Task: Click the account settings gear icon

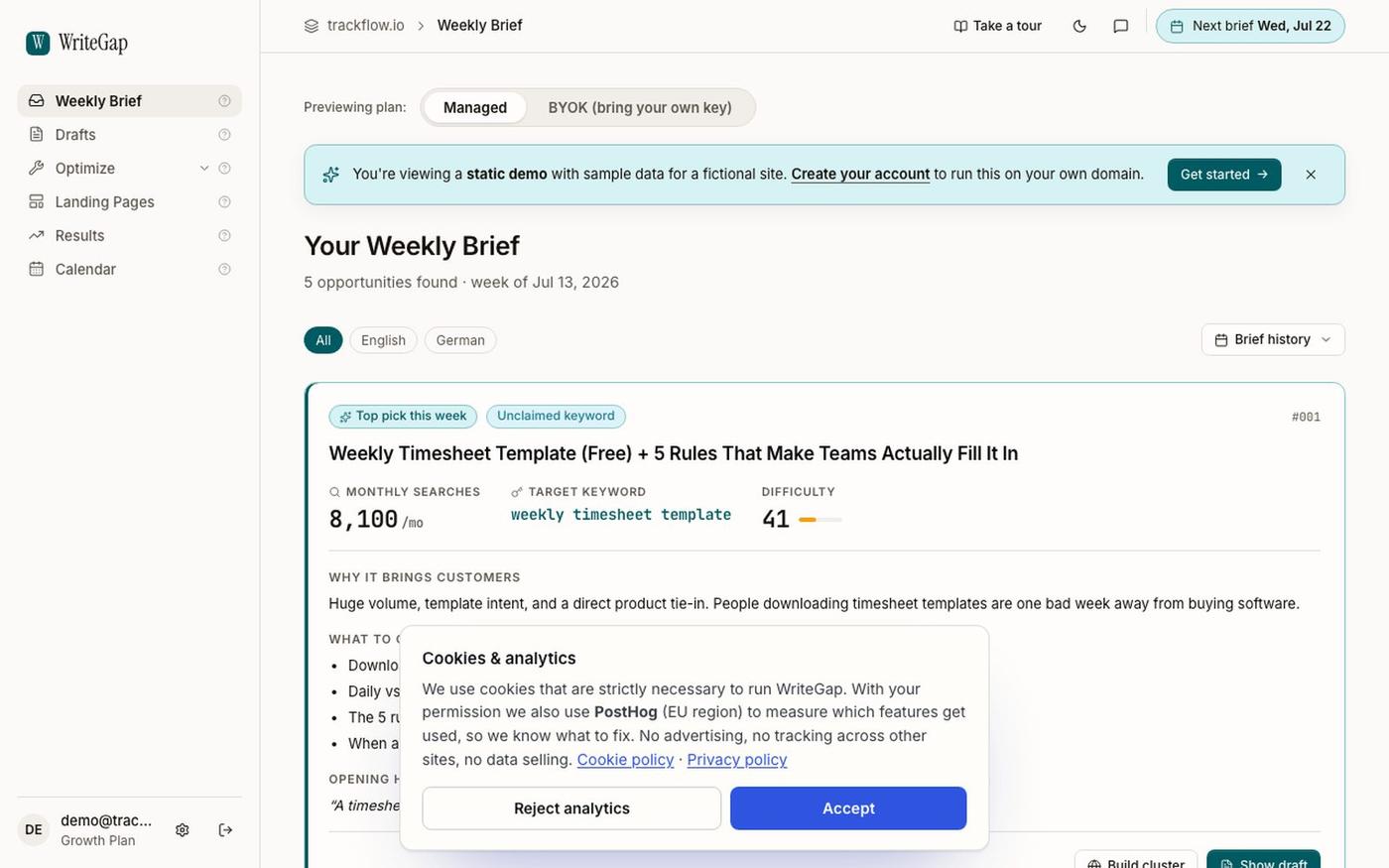Action: click(x=183, y=830)
